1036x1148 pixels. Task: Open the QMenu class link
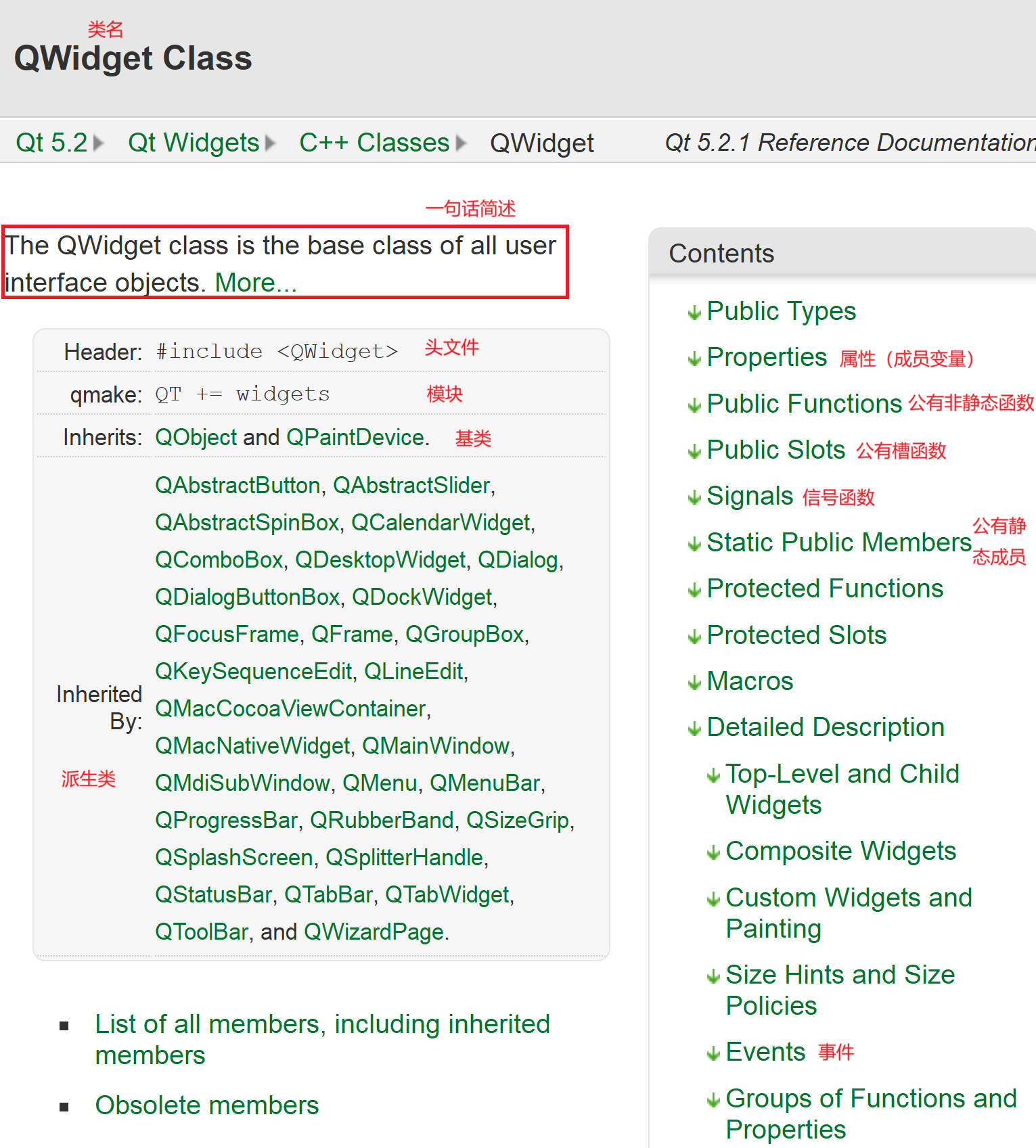pos(380,783)
